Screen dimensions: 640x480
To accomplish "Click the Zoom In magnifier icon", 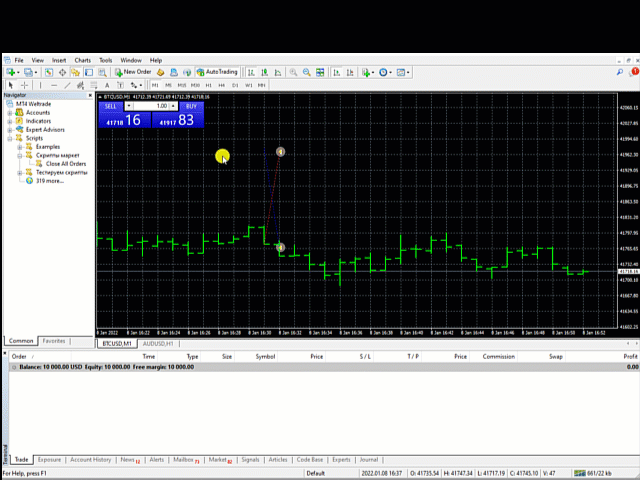I will (x=293, y=72).
